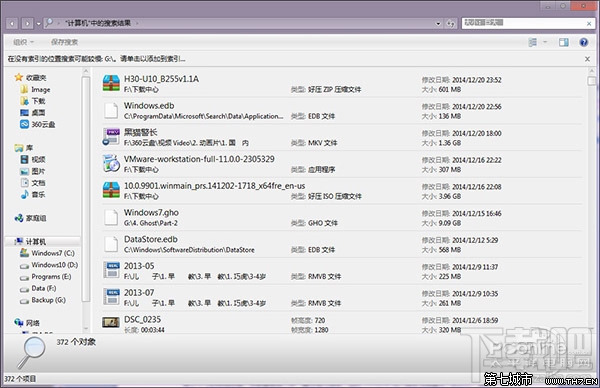This screenshot has width=600, height=388.
Task: Select the DSC_0235 video thumbnail
Action: [111, 323]
